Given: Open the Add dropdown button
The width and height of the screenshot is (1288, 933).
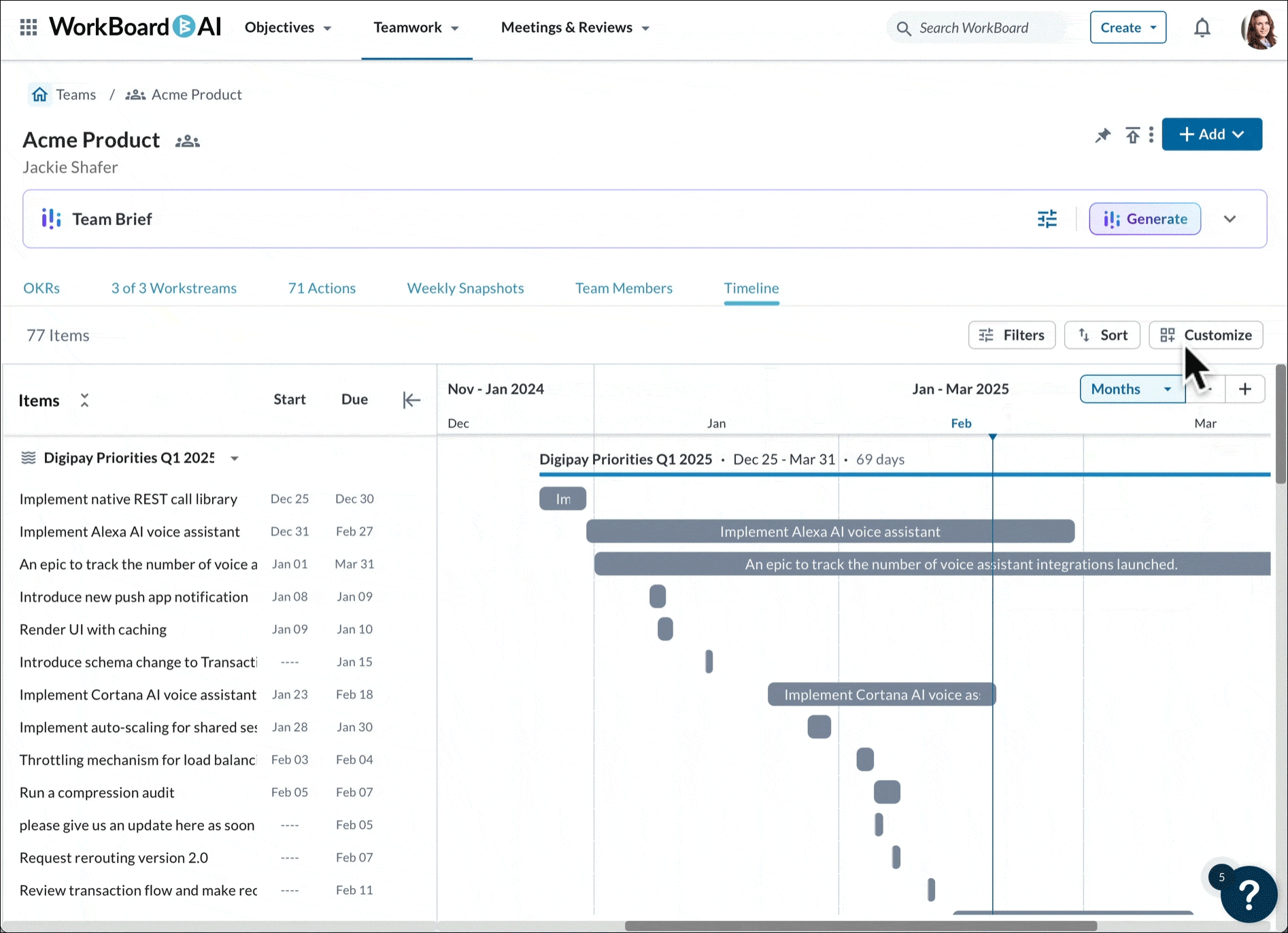Looking at the screenshot, I should pyautogui.click(x=1212, y=135).
